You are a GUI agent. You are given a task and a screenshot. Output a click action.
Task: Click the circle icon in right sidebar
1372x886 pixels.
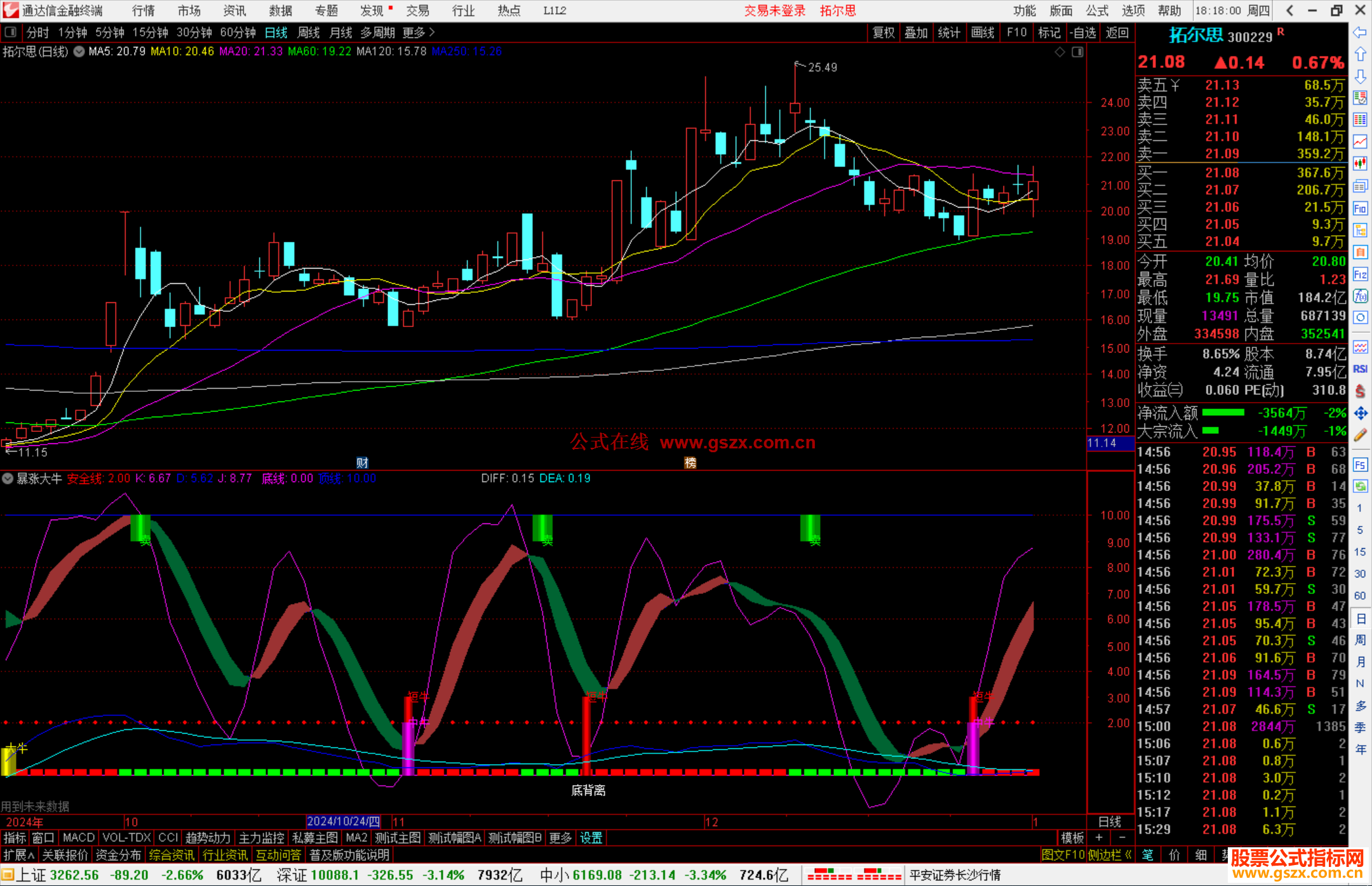click(x=1360, y=318)
